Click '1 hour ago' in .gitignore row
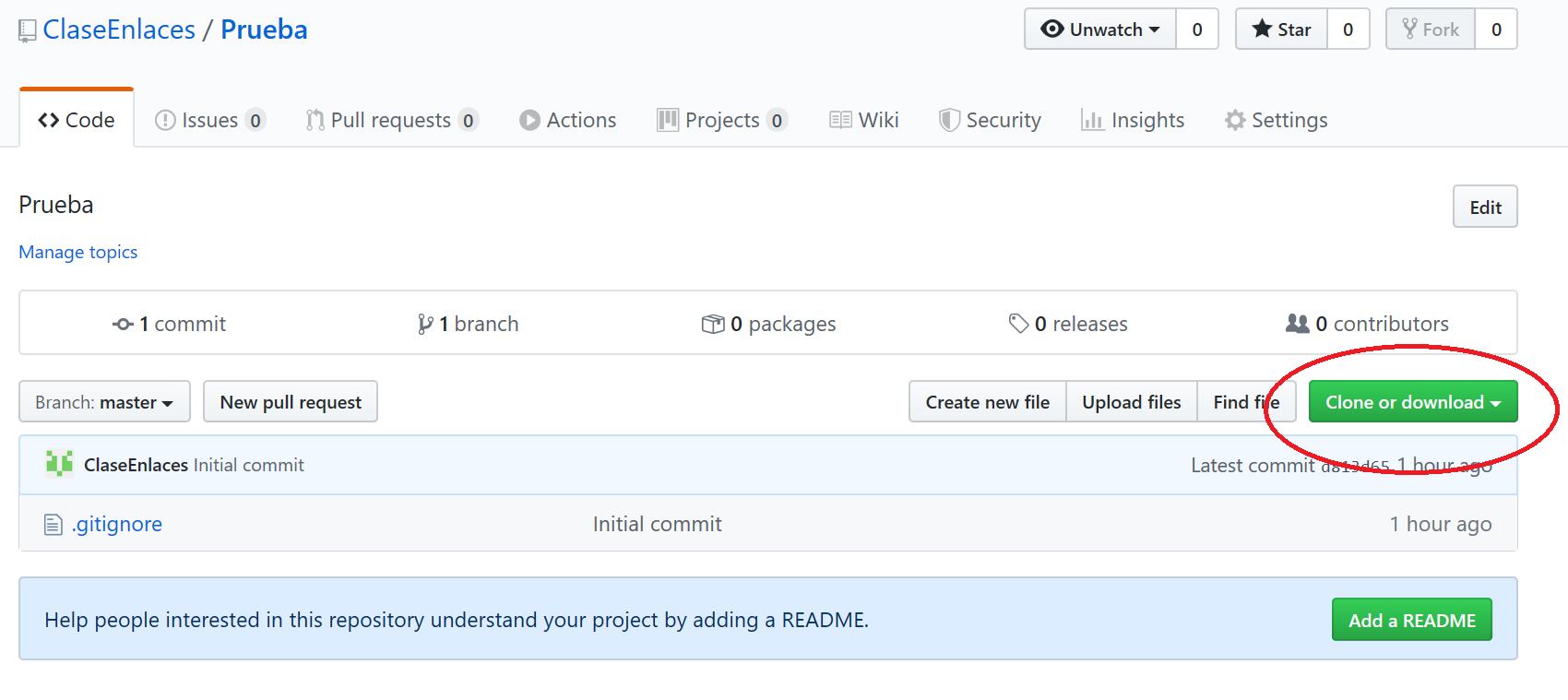The width and height of the screenshot is (1568, 700). (1441, 524)
